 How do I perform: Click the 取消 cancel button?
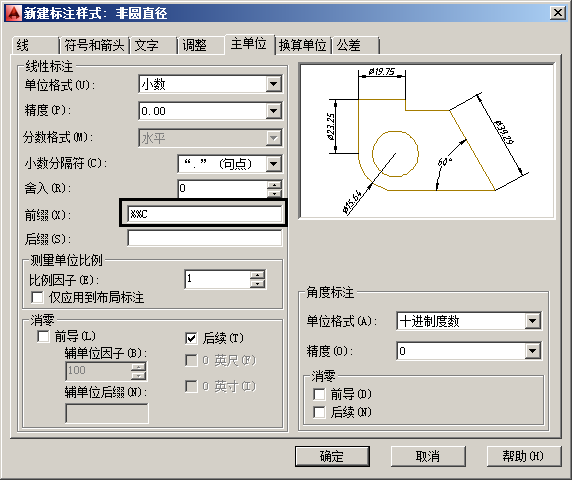click(x=428, y=456)
